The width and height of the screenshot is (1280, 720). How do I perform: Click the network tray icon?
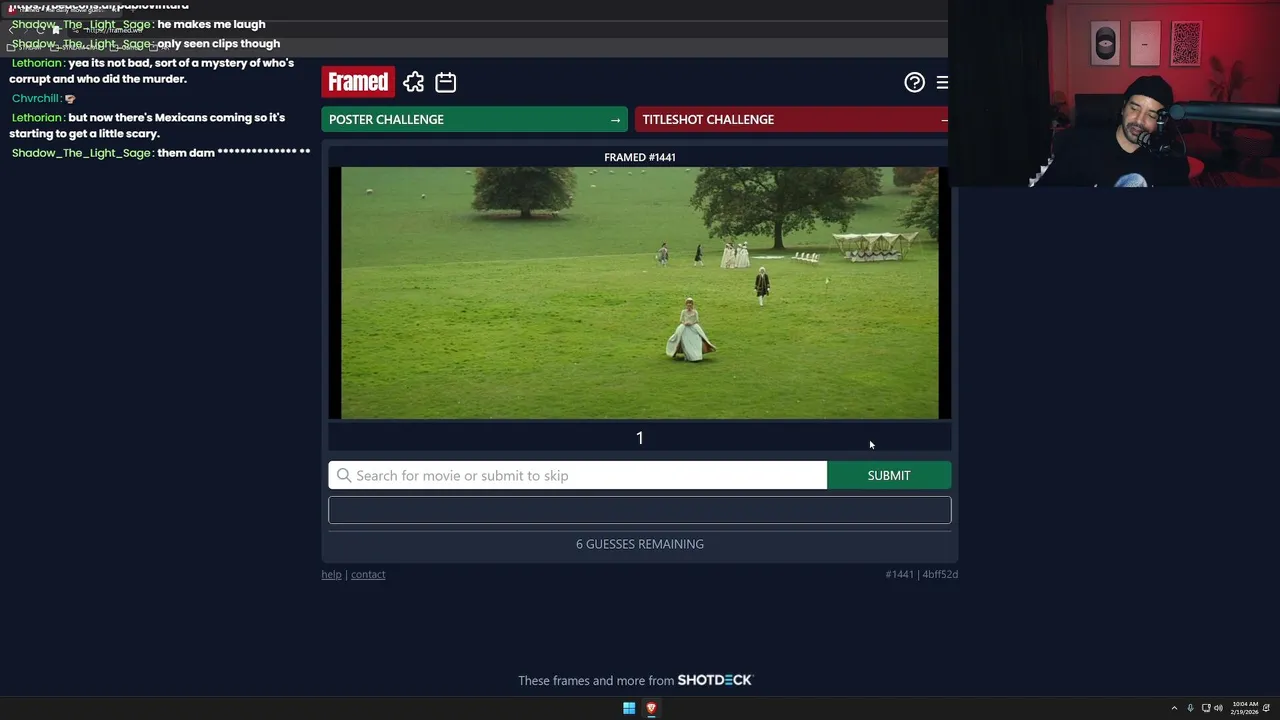[1206, 708]
